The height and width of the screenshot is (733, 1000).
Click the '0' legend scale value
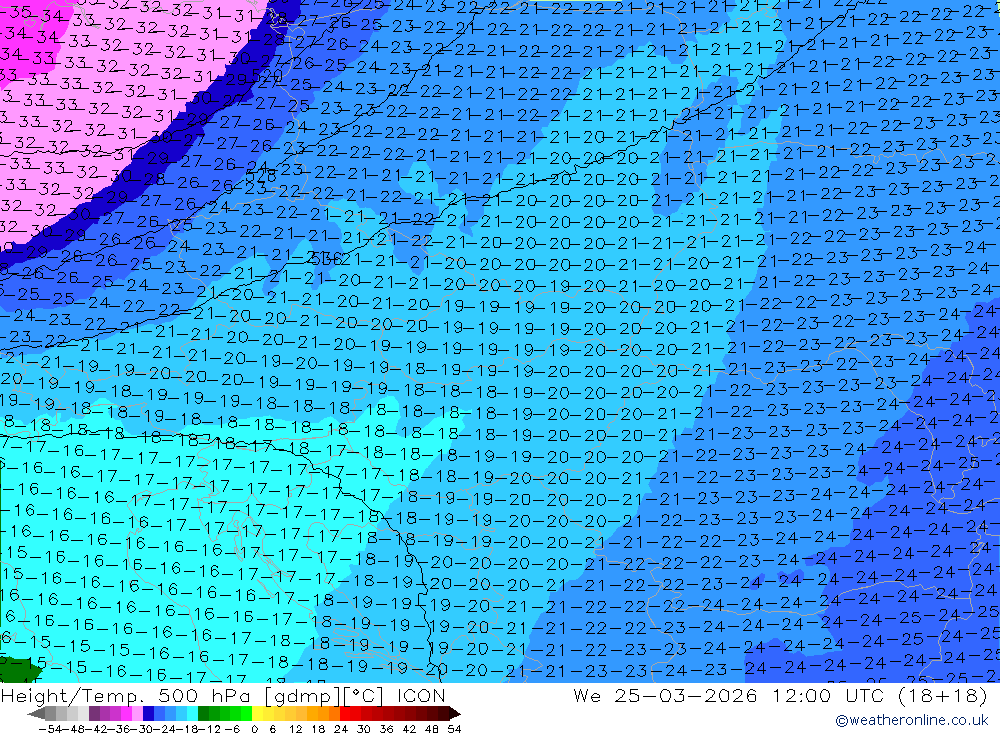[254, 729]
